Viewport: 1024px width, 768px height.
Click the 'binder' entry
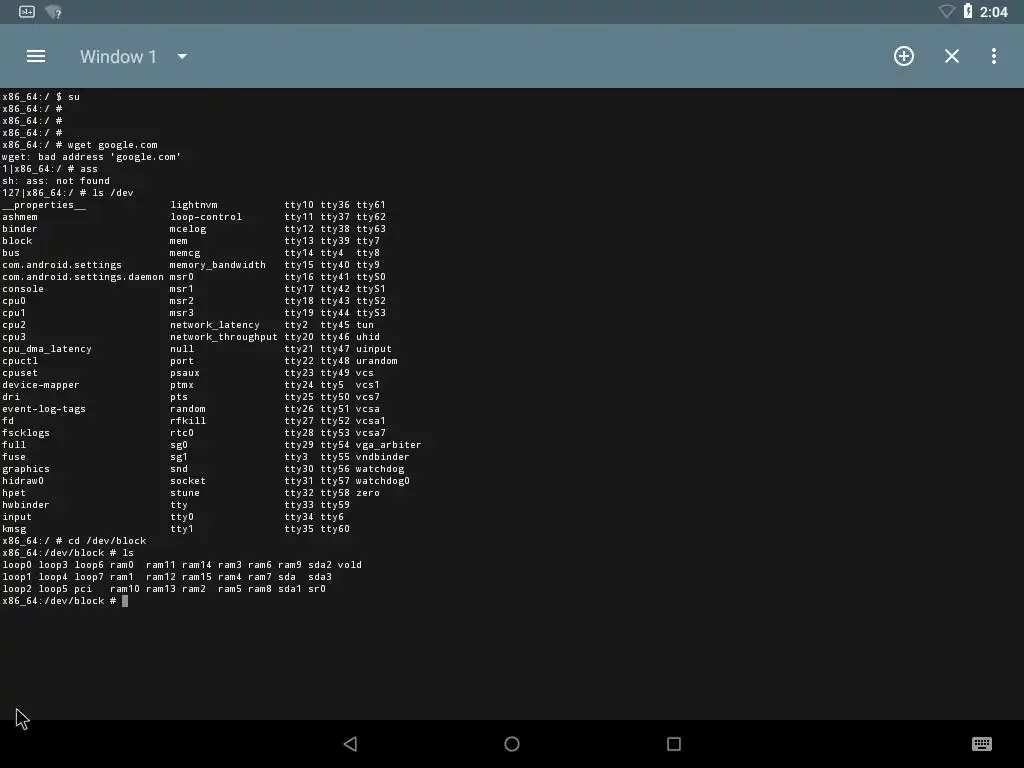[20, 229]
